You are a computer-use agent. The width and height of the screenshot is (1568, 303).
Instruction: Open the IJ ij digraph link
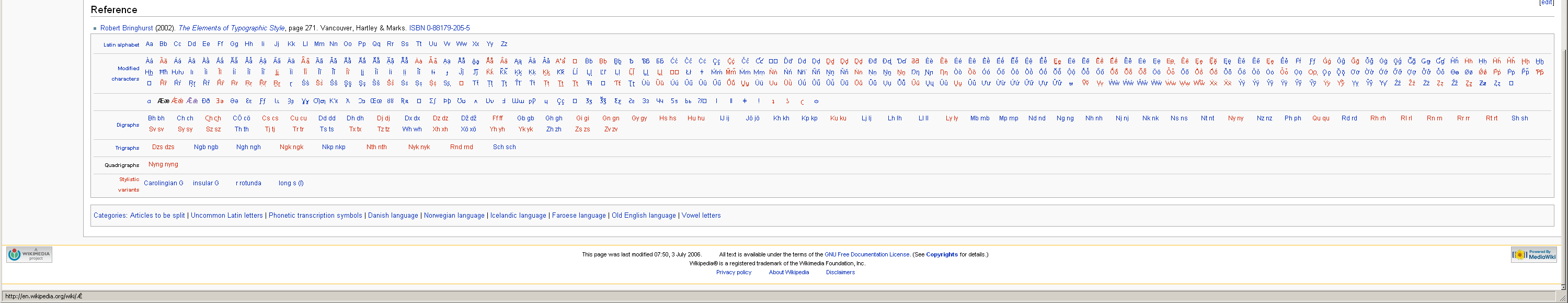coord(724,118)
